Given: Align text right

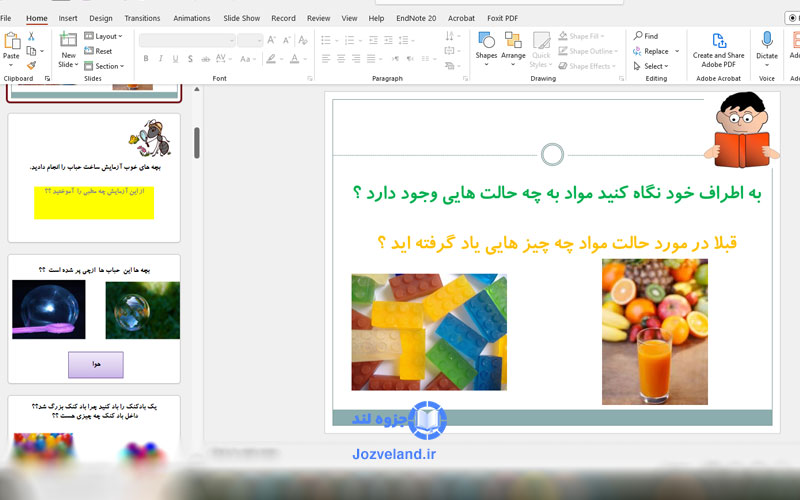Looking at the screenshot, I should pos(356,59).
